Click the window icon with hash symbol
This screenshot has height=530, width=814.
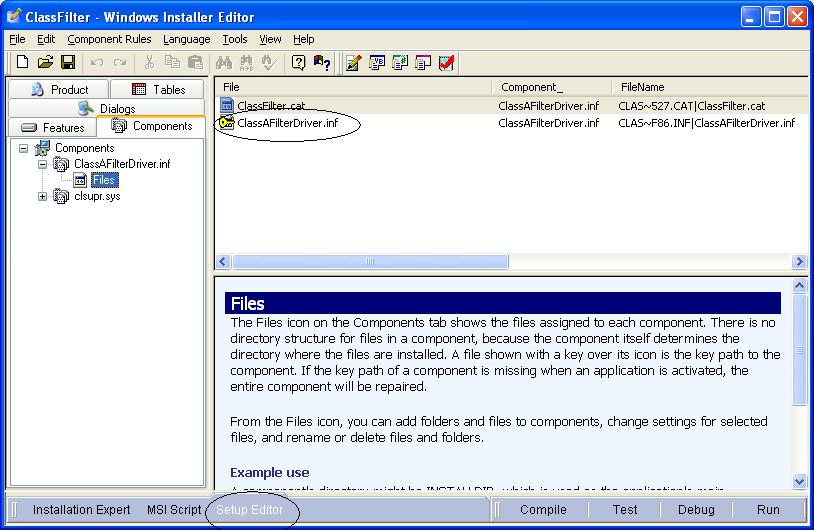[400, 63]
